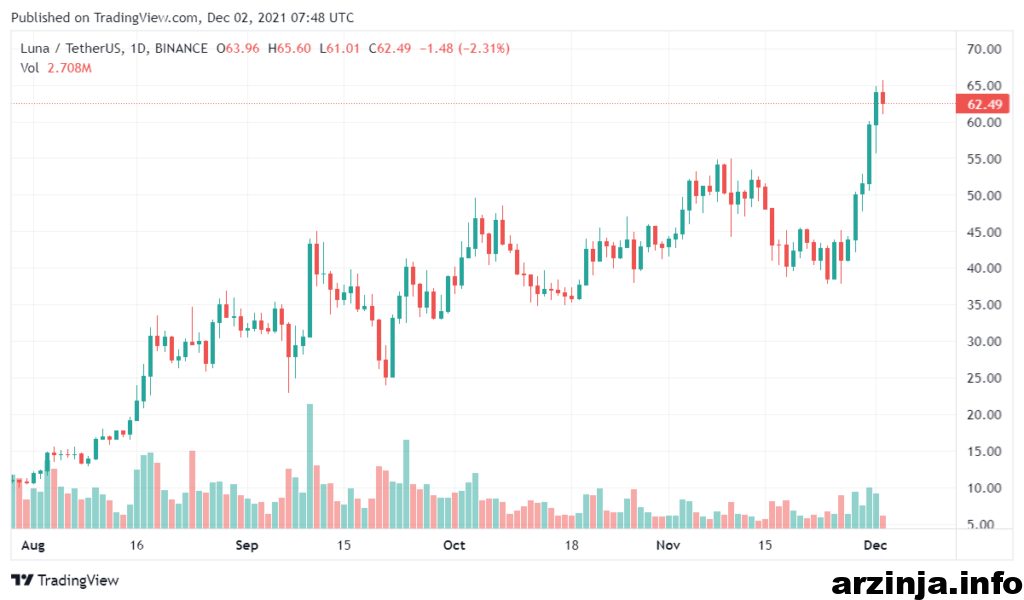Click the -1.48 (-2.31%) change value
Image resolution: width=1024 pixels, height=600 pixels.
pyautogui.click(x=464, y=48)
